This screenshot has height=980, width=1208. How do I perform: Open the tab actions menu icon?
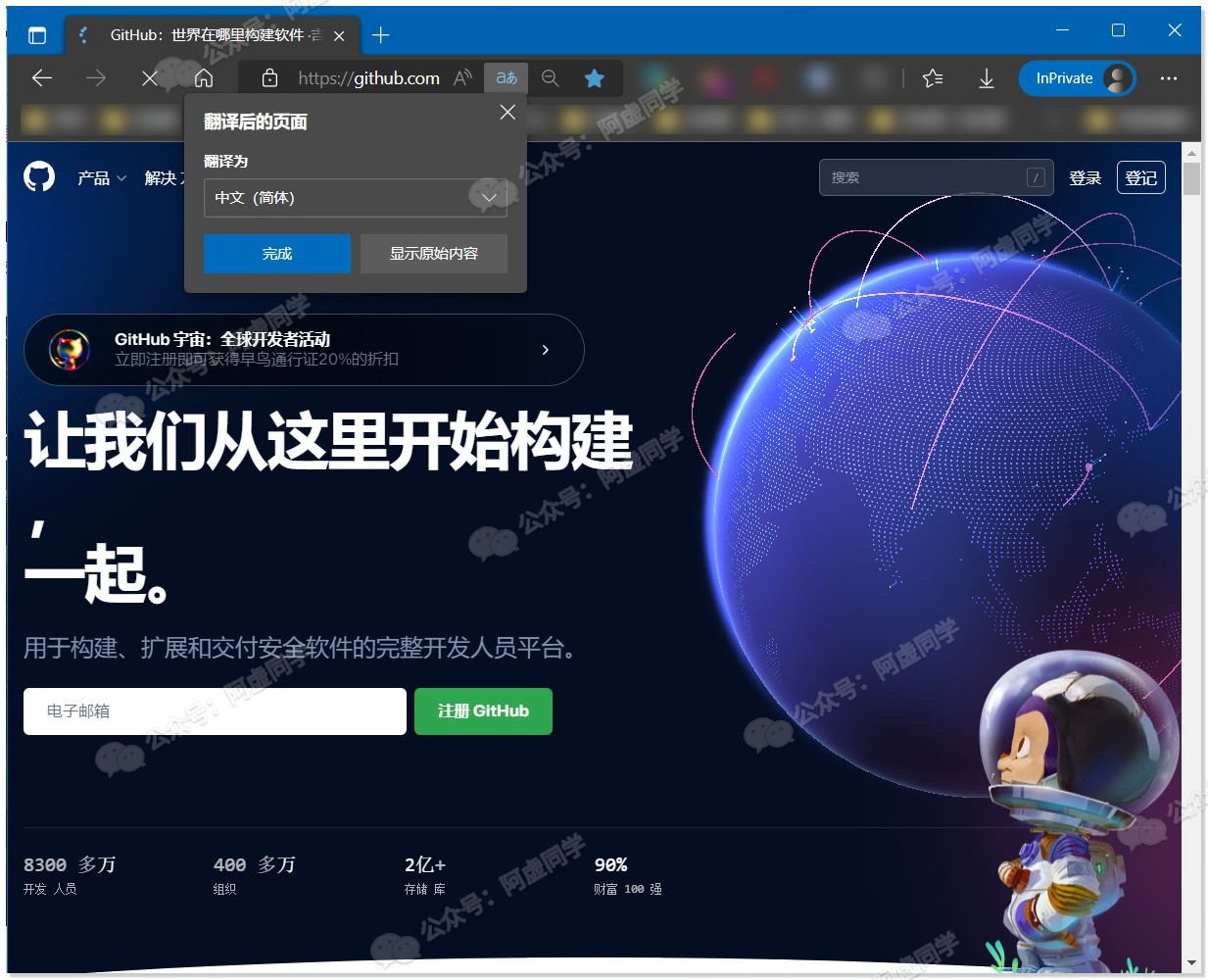pyautogui.click(x=37, y=35)
